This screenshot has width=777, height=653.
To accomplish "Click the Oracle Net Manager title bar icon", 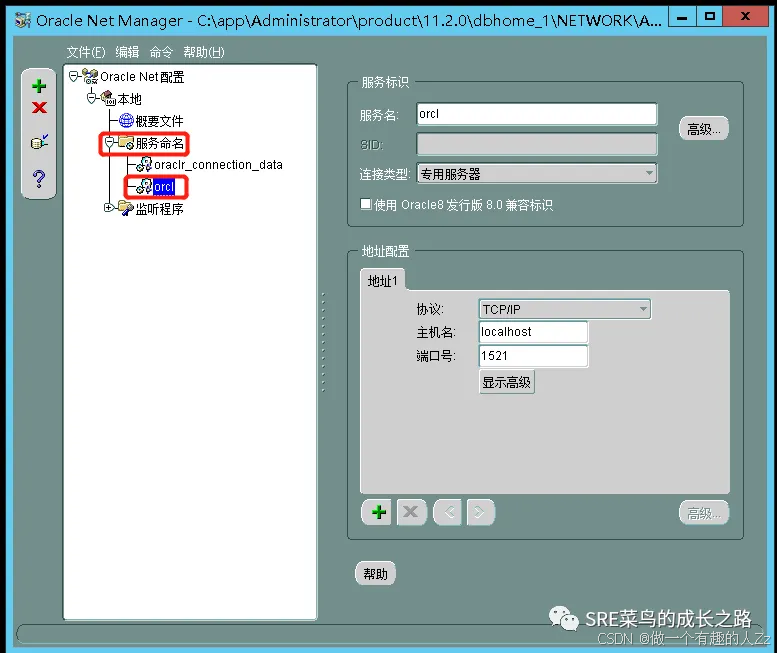I will 23,20.
